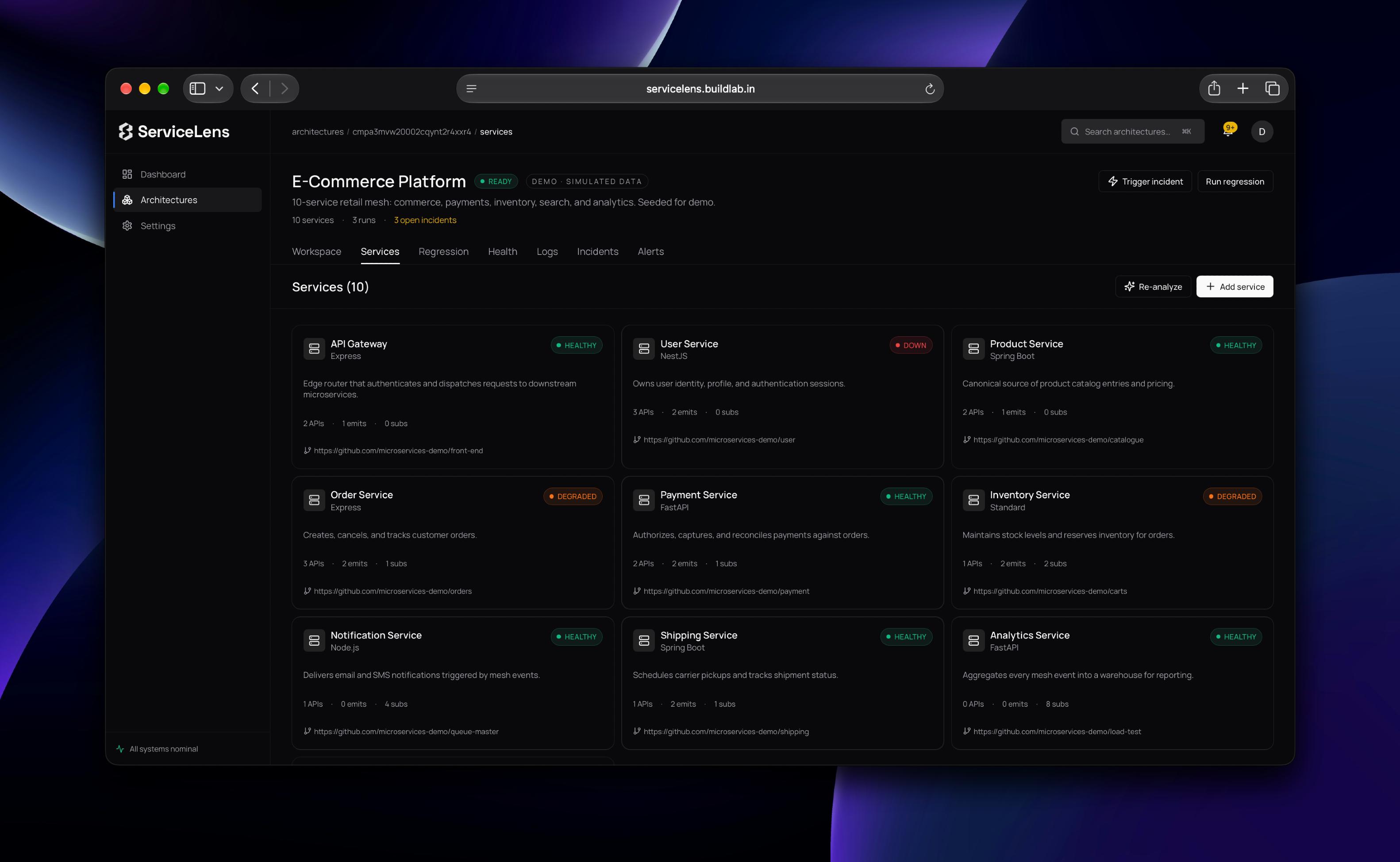
Task: Click the 3 open incidents link
Action: [425, 220]
